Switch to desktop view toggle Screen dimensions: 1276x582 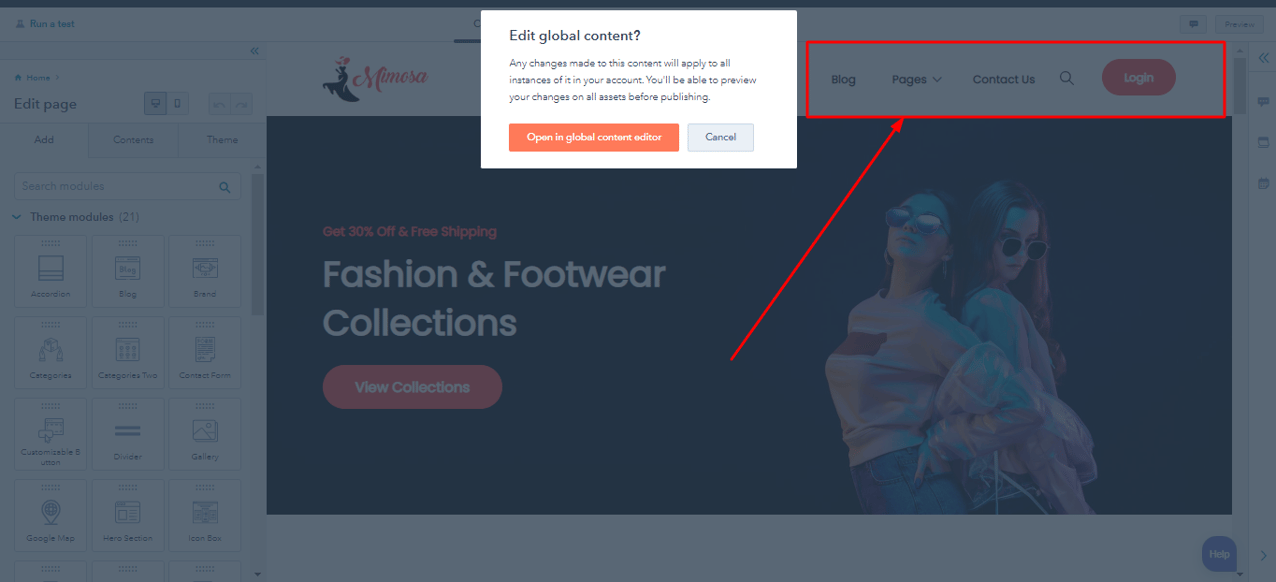(x=155, y=103)
